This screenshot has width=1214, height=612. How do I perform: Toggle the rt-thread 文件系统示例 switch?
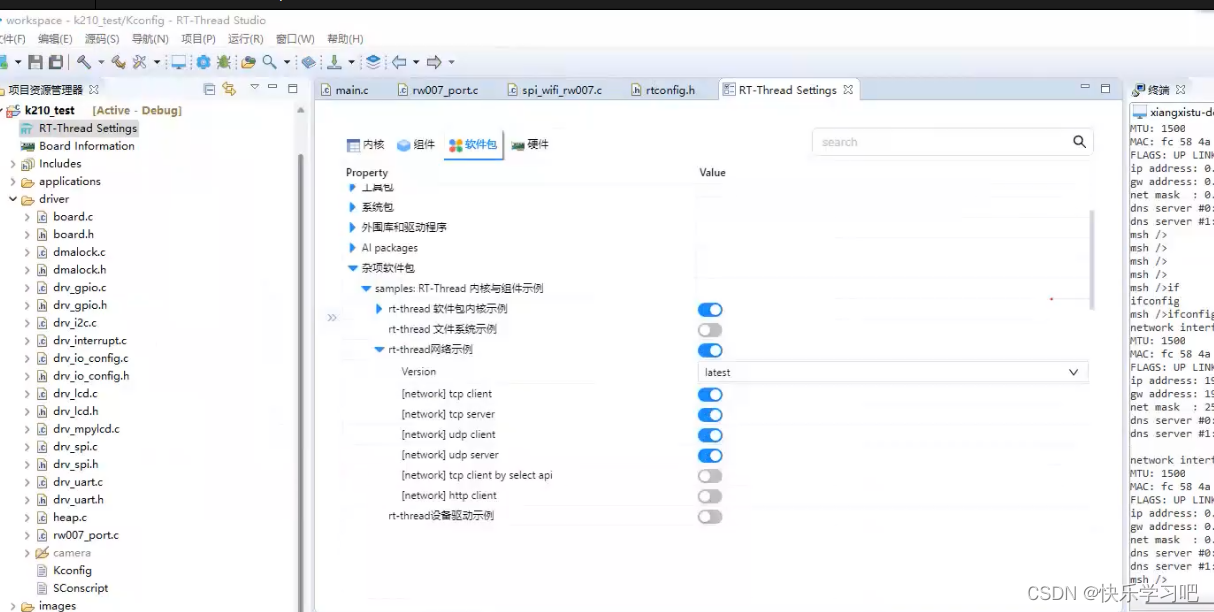click(x=710, y=330)
